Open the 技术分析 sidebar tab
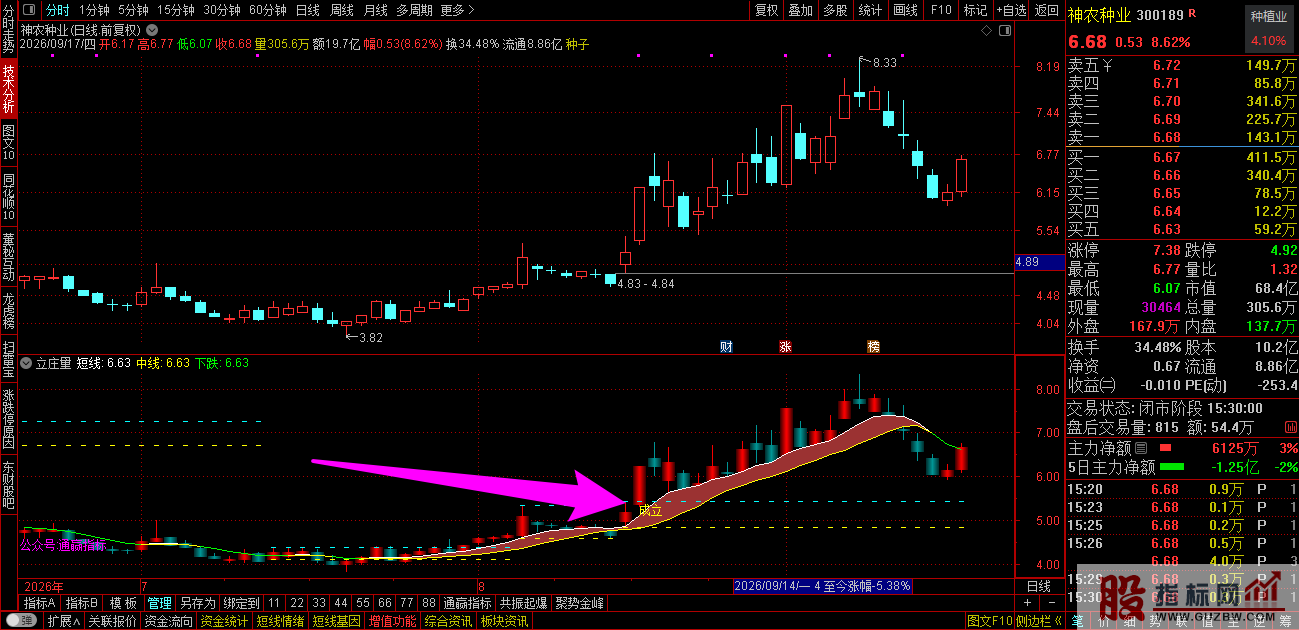The width and height of the screenshot is (1299, 630). [8, 87]
